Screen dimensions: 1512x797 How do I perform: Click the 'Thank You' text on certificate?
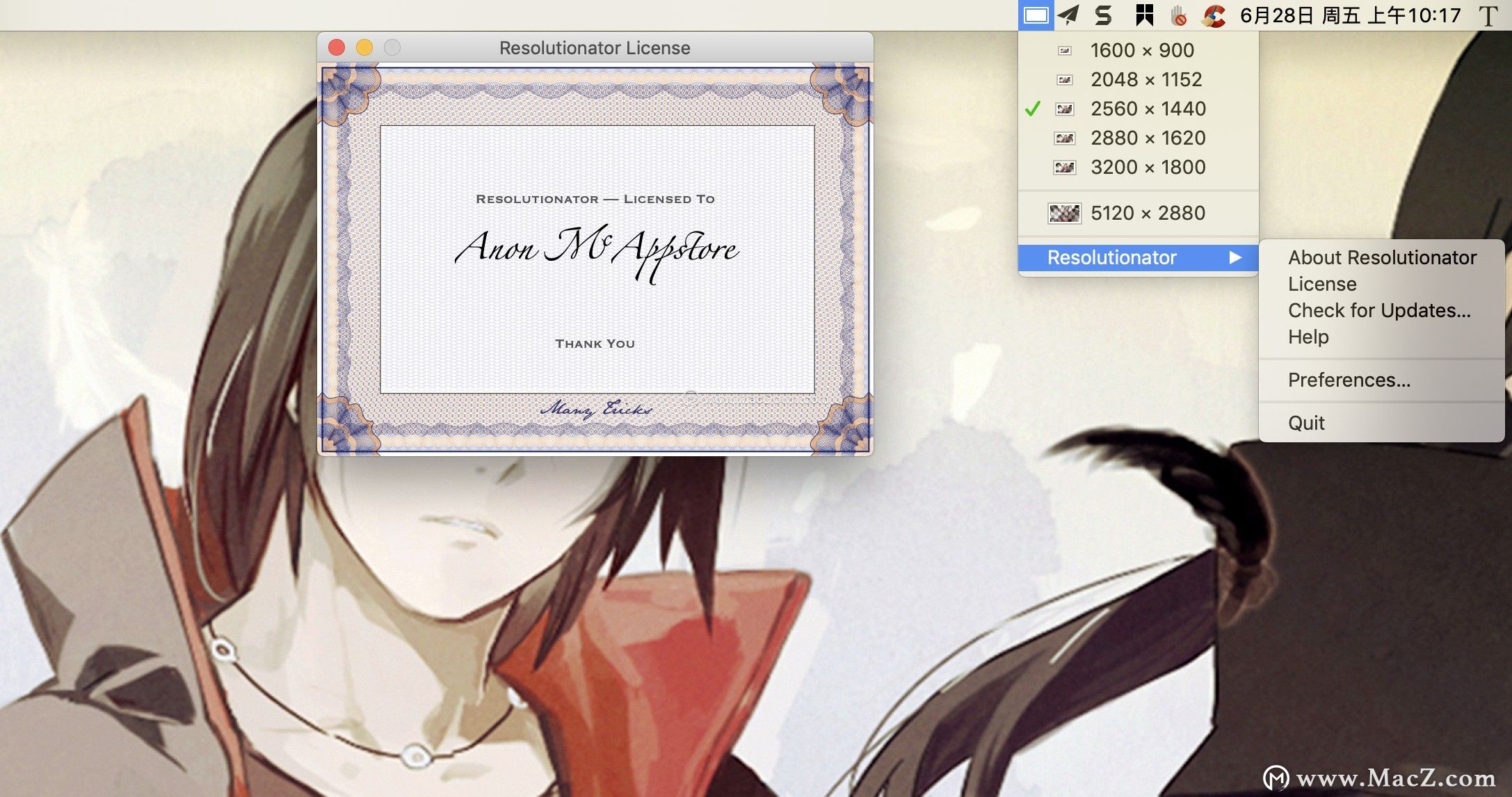coord(595,344)
